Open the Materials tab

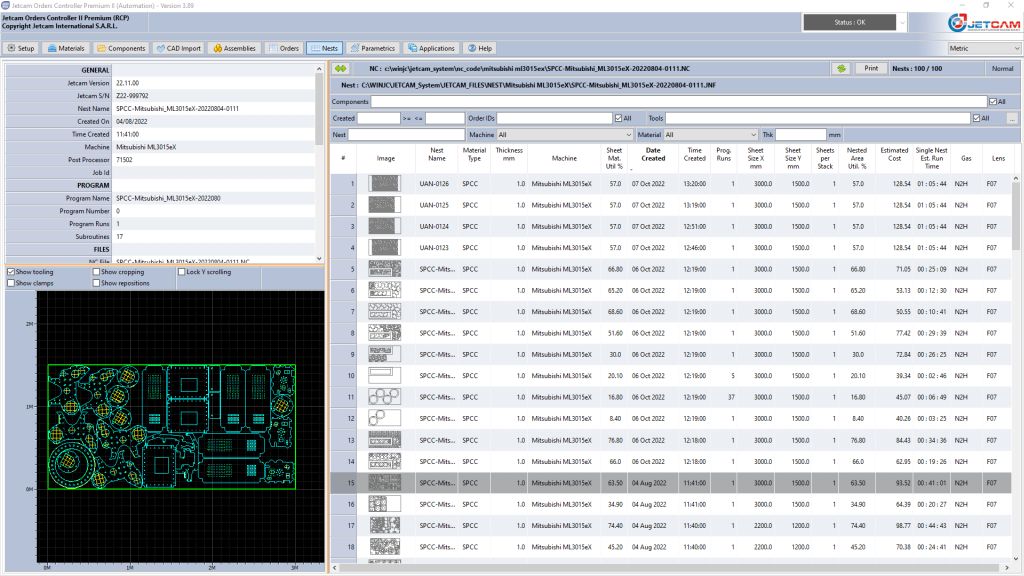66,48
